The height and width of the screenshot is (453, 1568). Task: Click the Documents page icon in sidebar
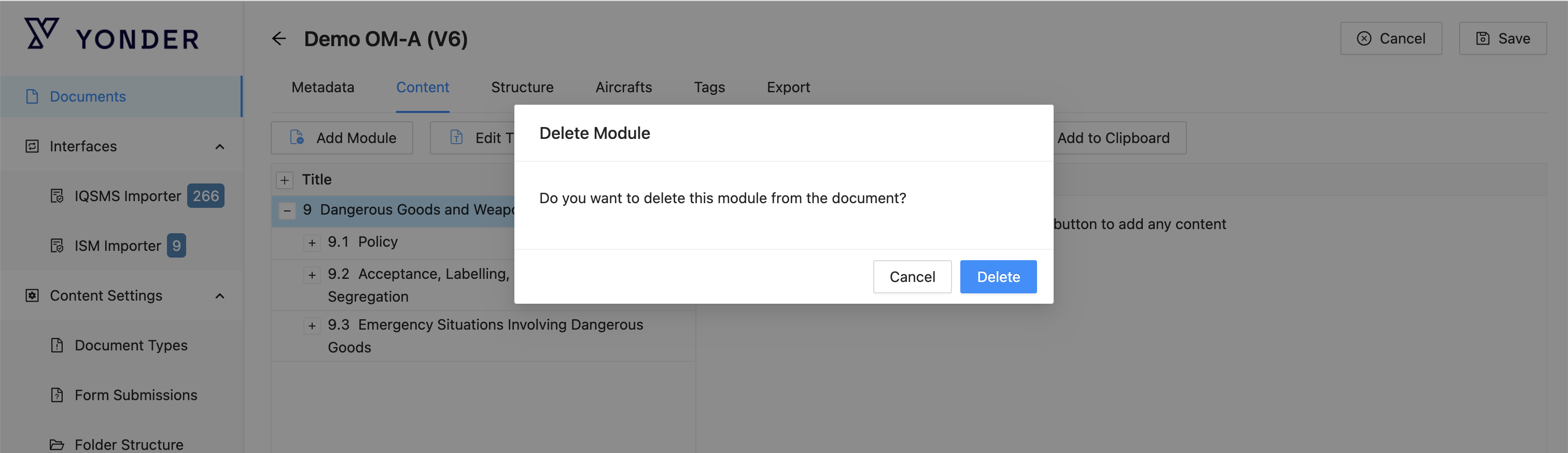coord(32,97)
